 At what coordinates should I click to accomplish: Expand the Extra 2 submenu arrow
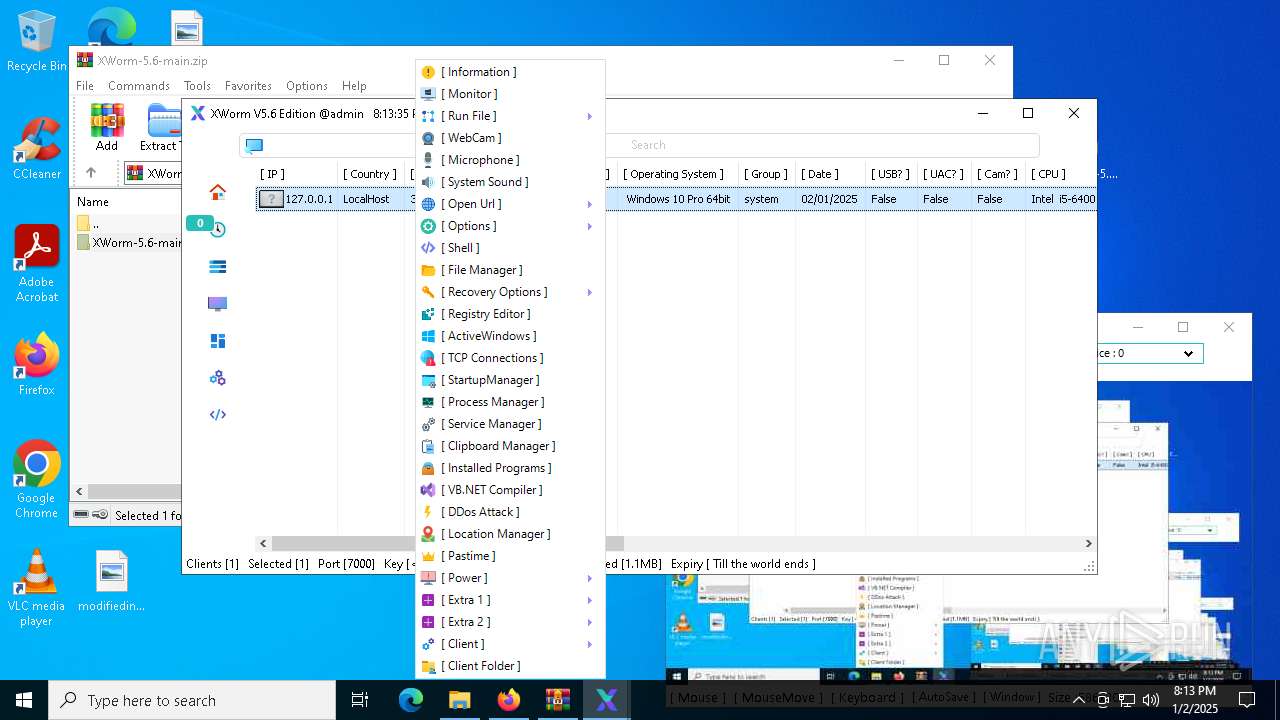590,622
